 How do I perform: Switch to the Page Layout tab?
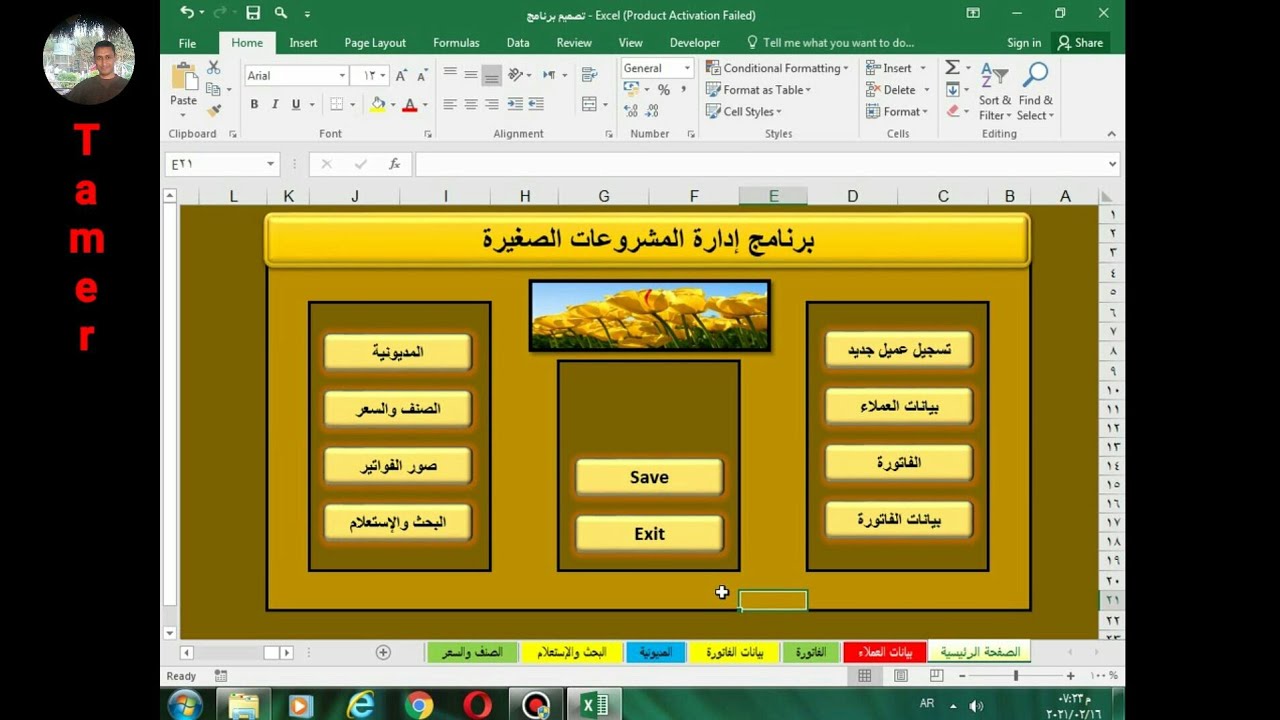pyautogui.click(x=375, y=43)
